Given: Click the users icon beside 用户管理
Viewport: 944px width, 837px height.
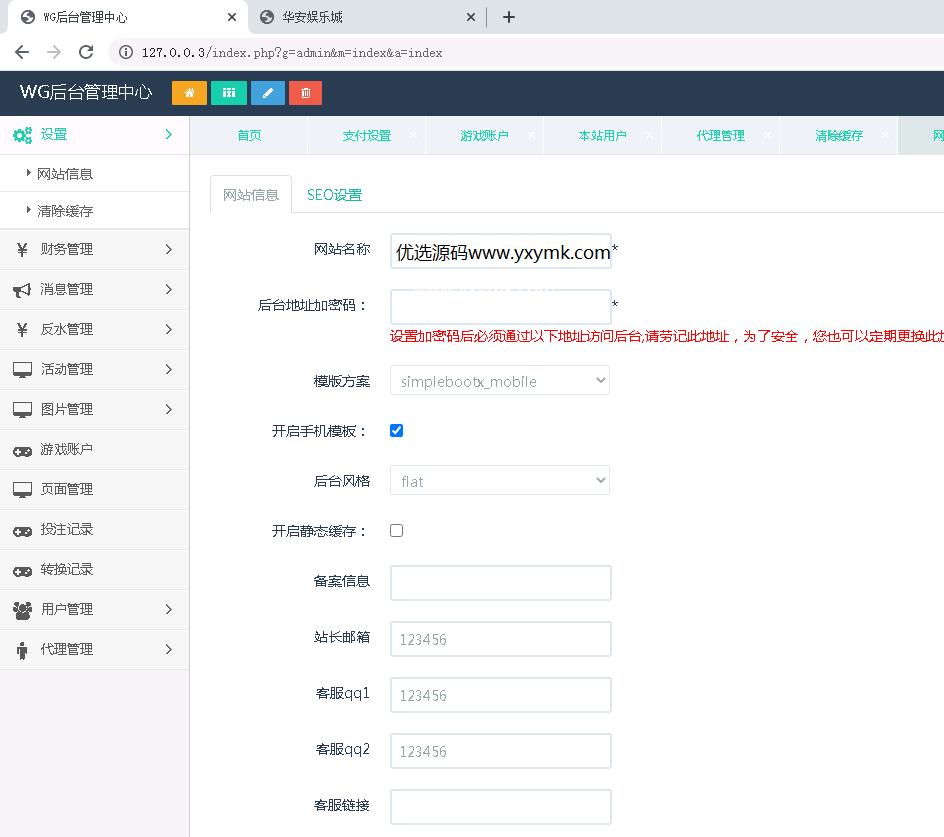Looking at the screenshot, I should (22, 610).
